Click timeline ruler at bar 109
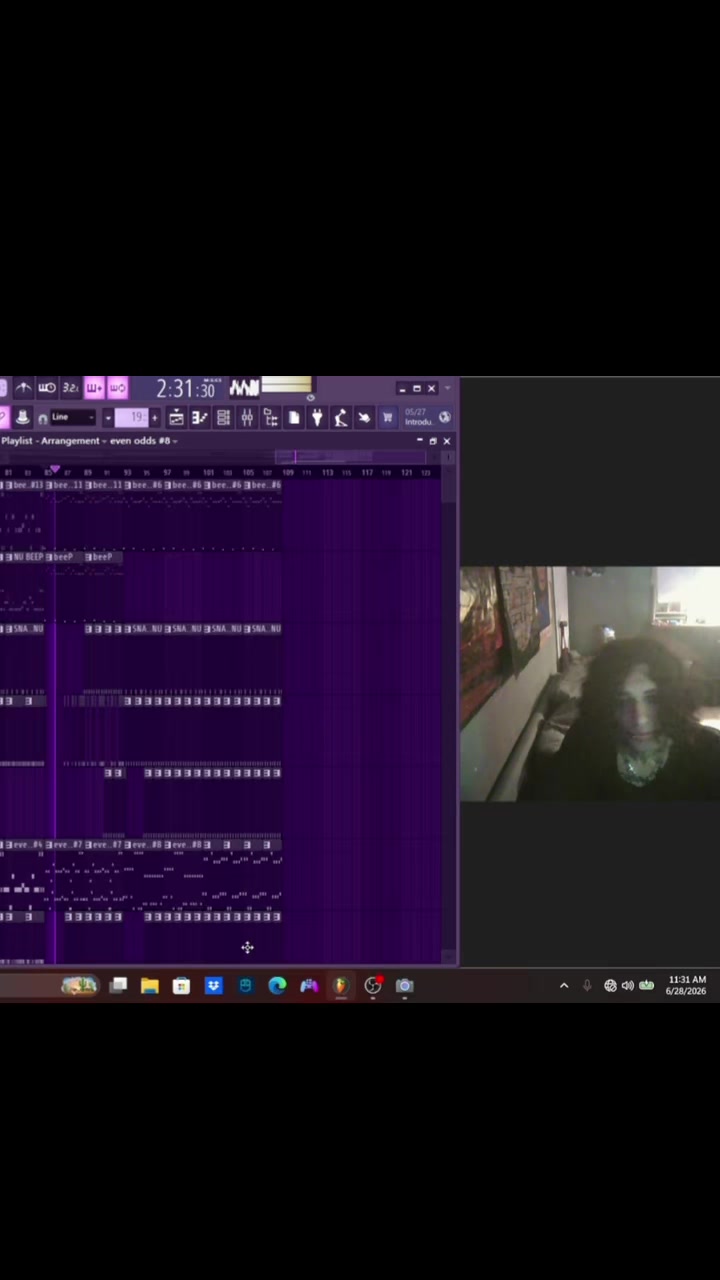The width and height of the screenshot is (720, 1280). (288, 472)
